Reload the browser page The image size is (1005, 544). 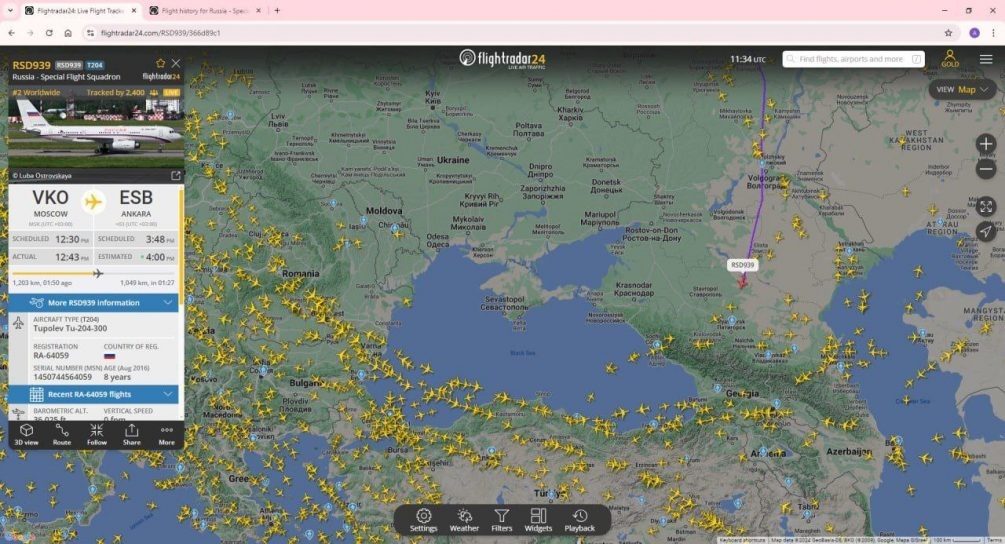tap(49, 33)
